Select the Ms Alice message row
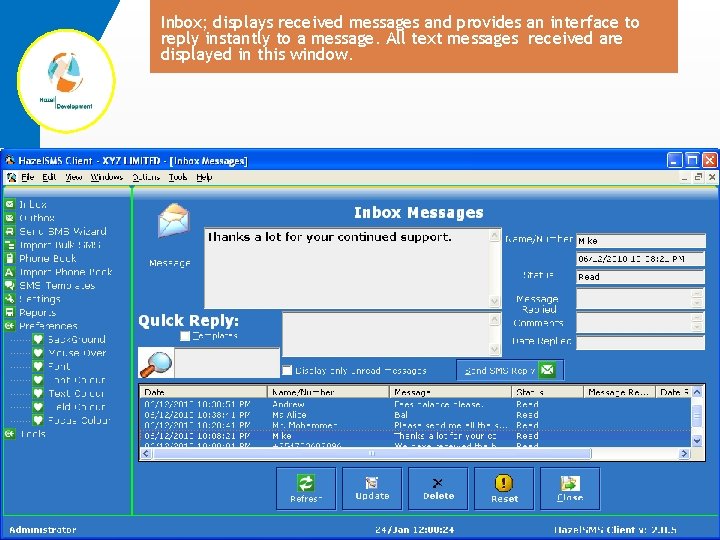 point(415,415)
